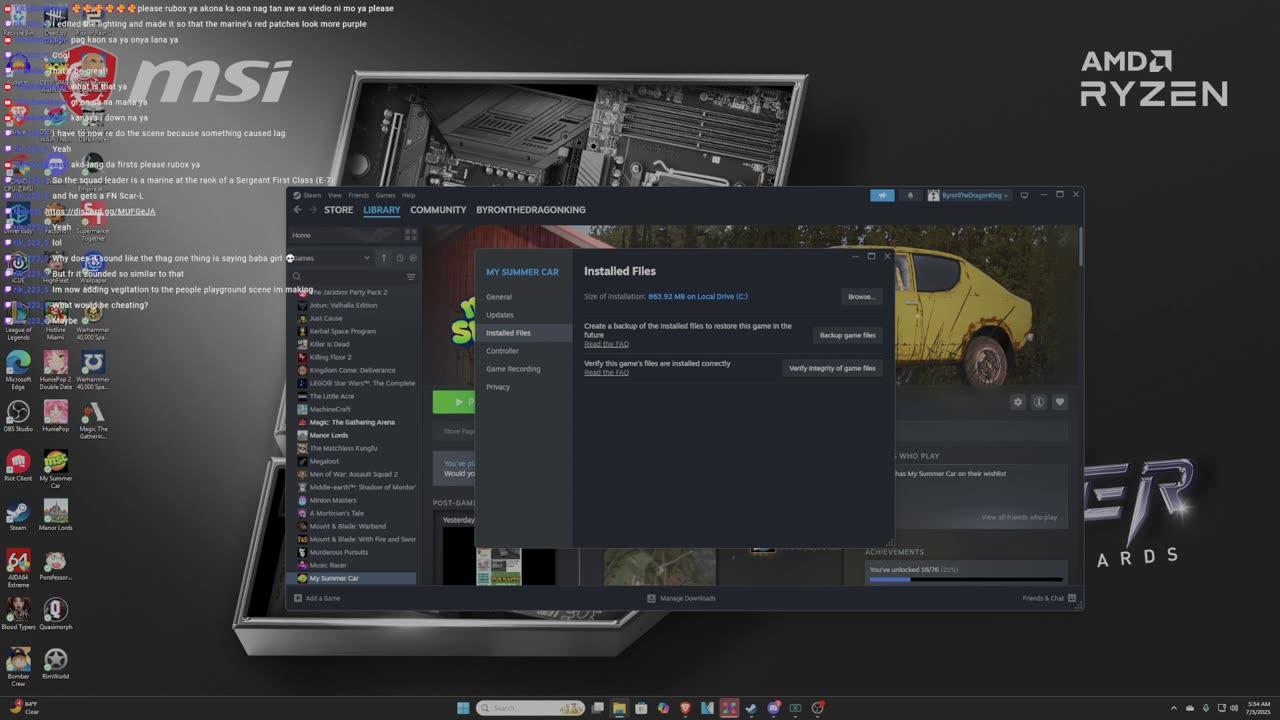This screenshot has width=1280, height=720.
Task: Click Steam announcements megaphone button
Action: click(882, 195)
